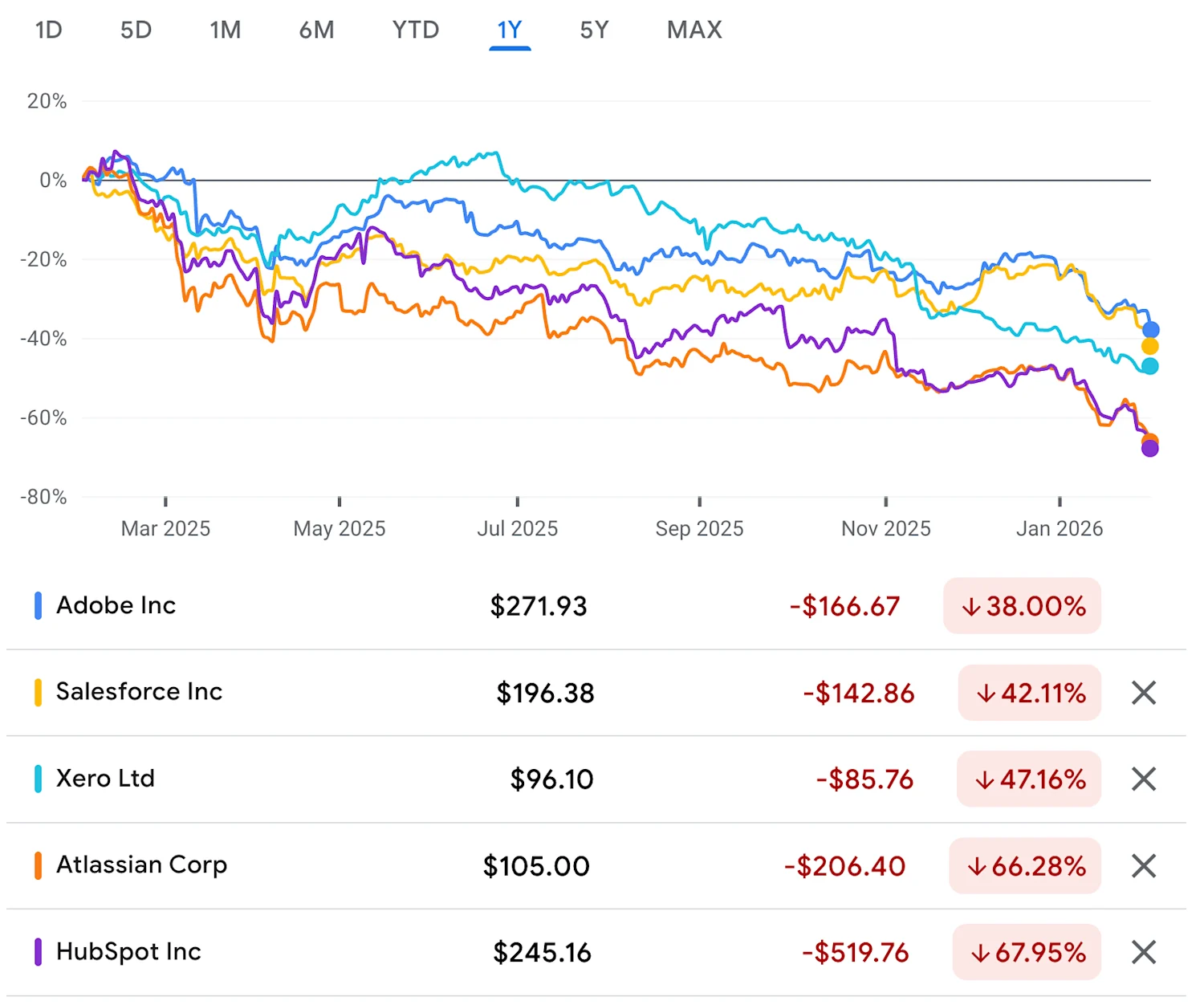
Task: Click the 67.95% decline badge for HubSpot
Action: (x=1026, y=953)
